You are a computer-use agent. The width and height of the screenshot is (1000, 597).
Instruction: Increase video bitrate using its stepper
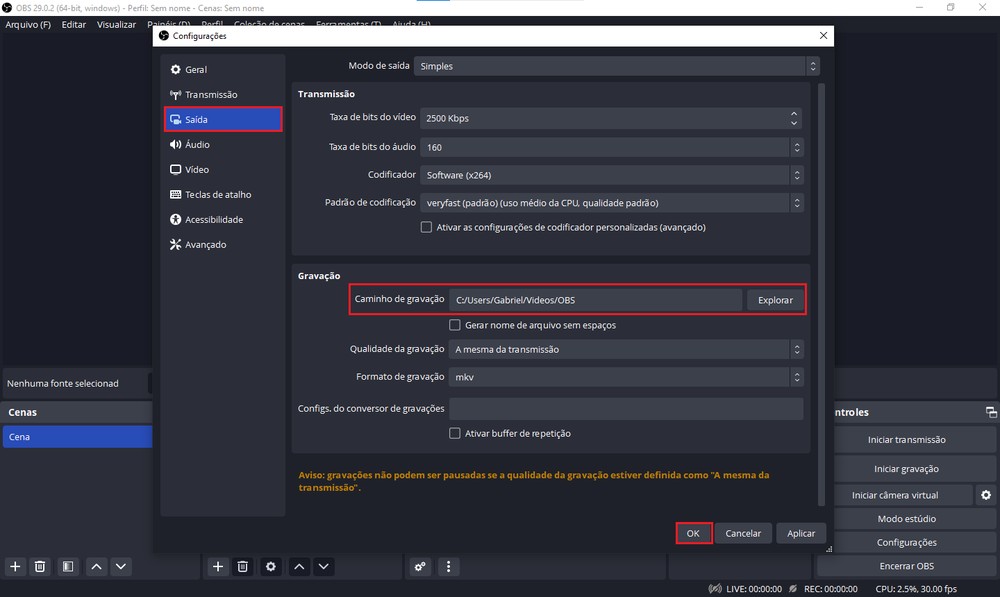coord(795,112)
